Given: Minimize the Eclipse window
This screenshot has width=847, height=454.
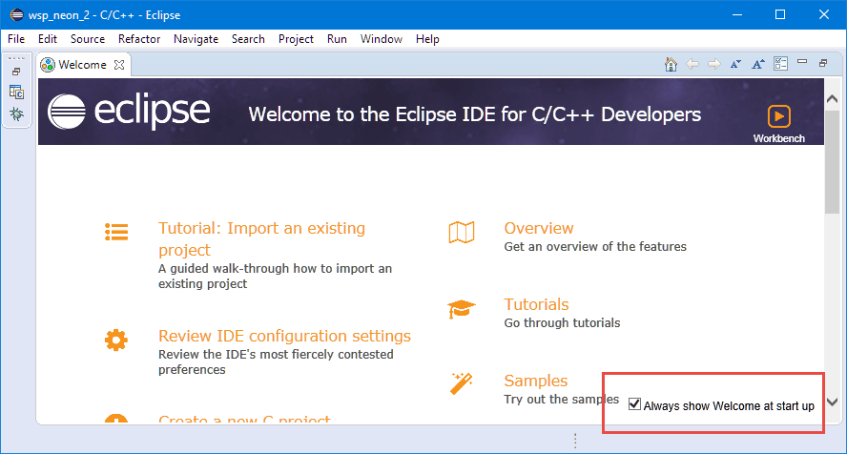Looking at the screenshot, I should (737, 15).
